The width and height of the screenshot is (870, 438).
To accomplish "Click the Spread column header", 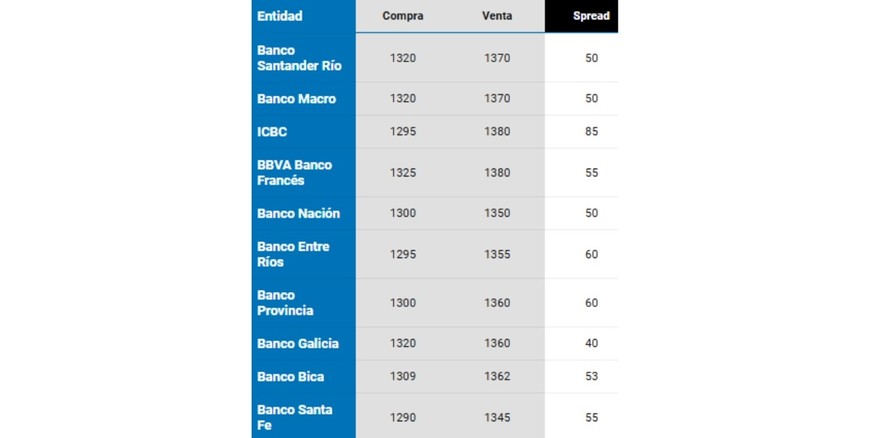I will click(591, 16).
